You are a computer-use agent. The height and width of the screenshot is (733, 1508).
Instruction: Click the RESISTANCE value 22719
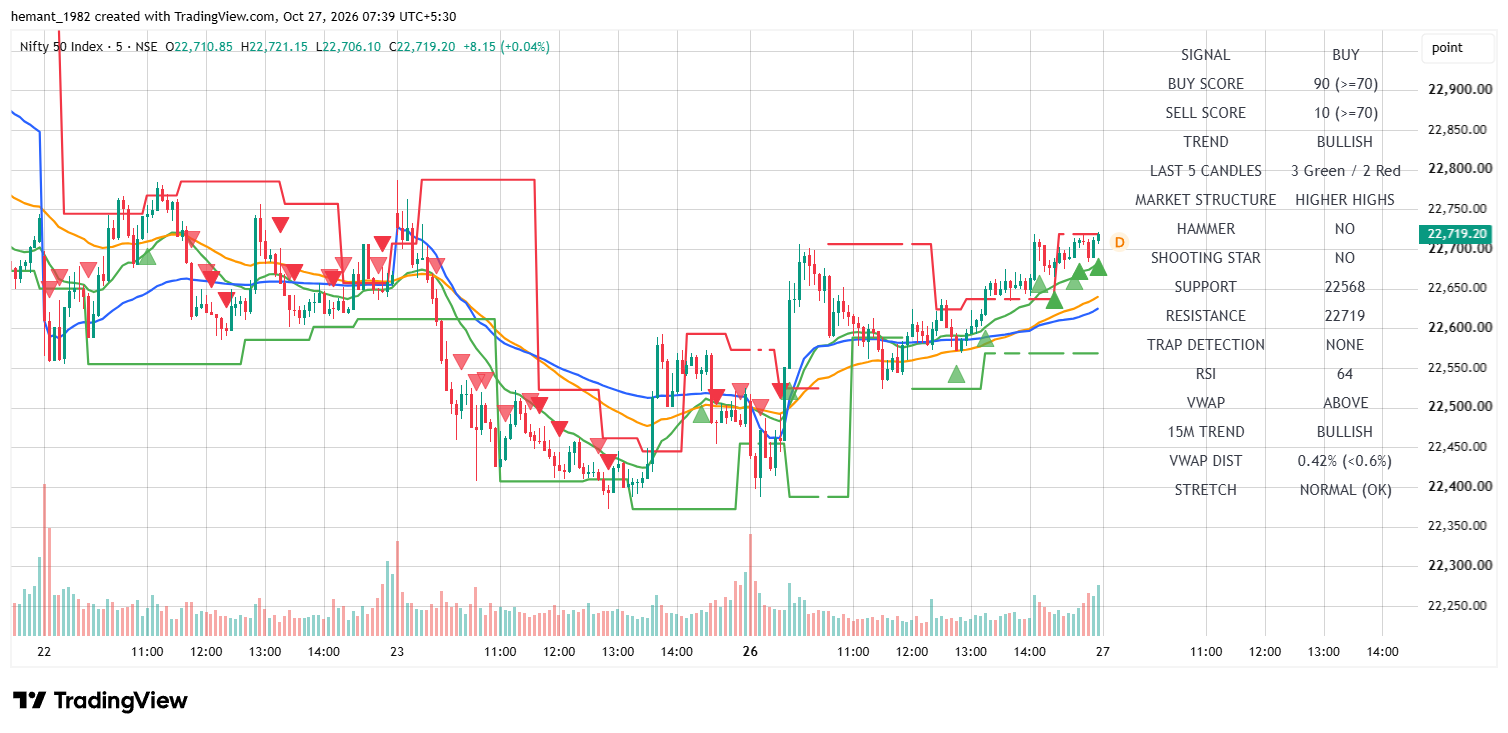point(1345,316)
